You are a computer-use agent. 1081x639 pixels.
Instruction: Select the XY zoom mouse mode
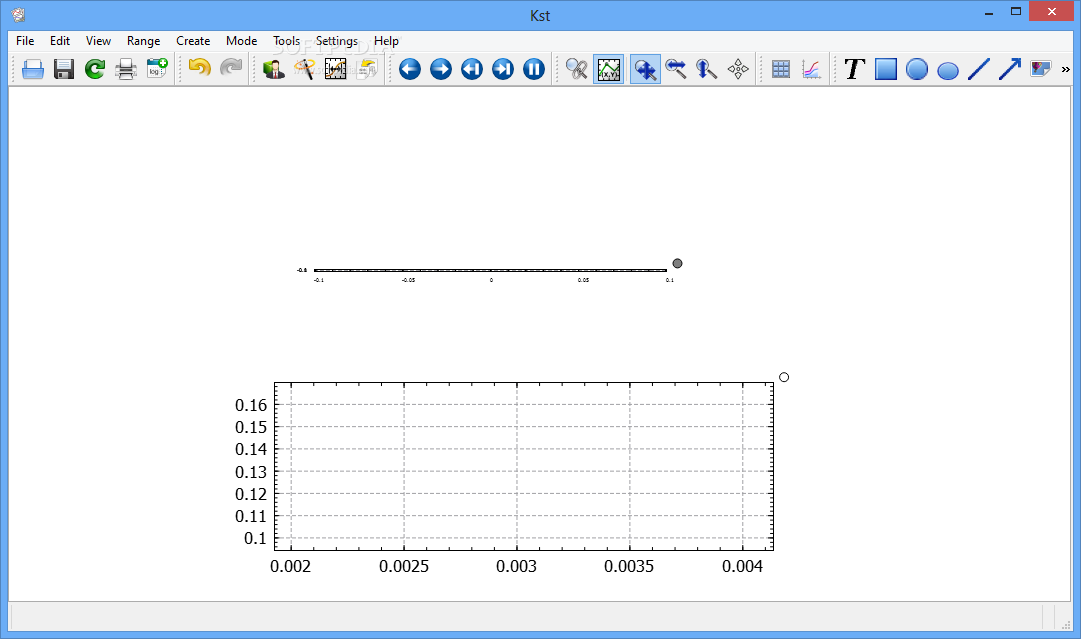pyautogui.click(x=645, y=69)
